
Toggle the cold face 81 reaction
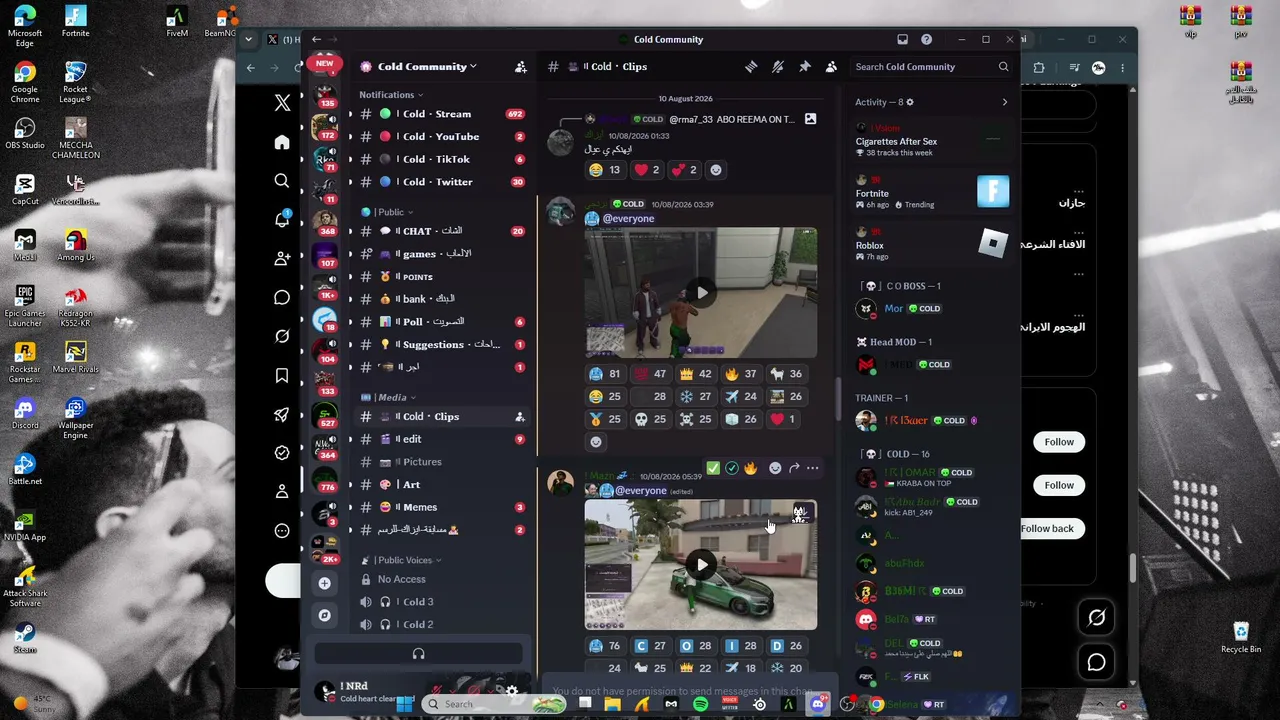(606, 374)
